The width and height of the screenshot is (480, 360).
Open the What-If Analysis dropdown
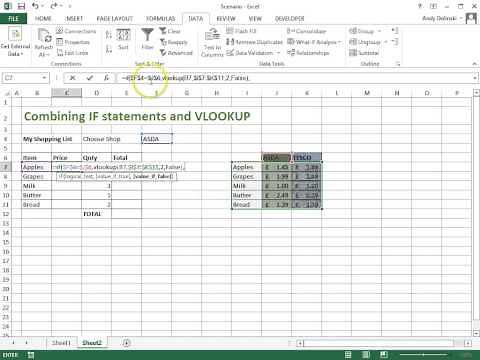coord(314,42)
